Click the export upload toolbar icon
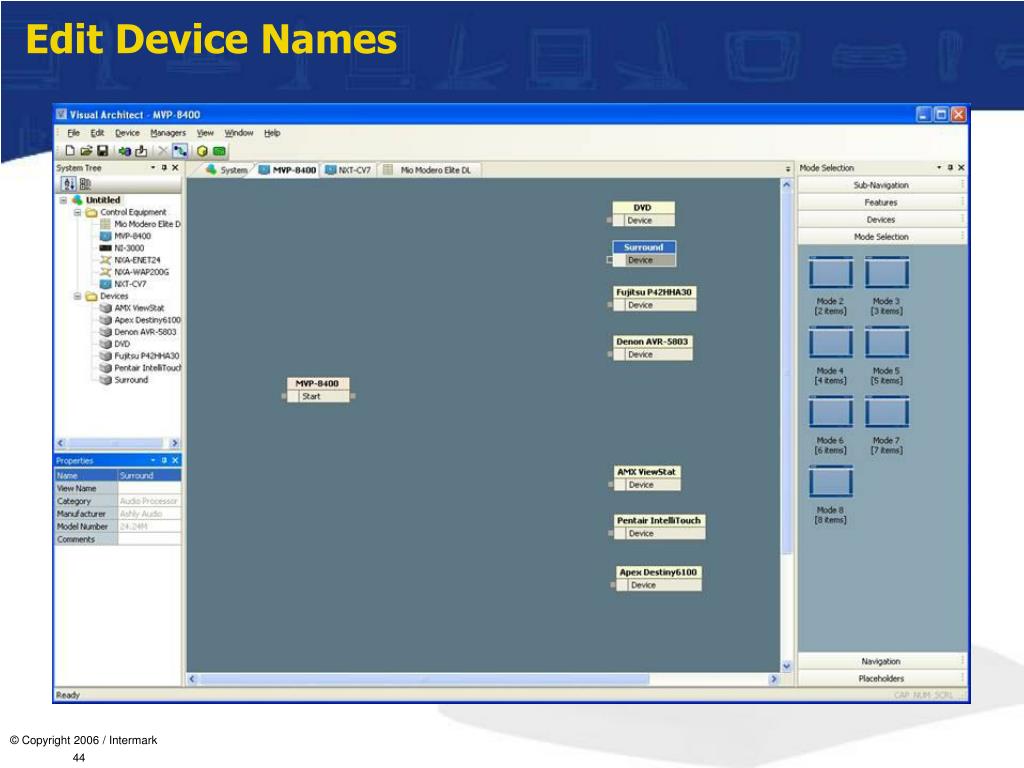The height and width of the screenshot is (768, 1024). pos(141,151)
